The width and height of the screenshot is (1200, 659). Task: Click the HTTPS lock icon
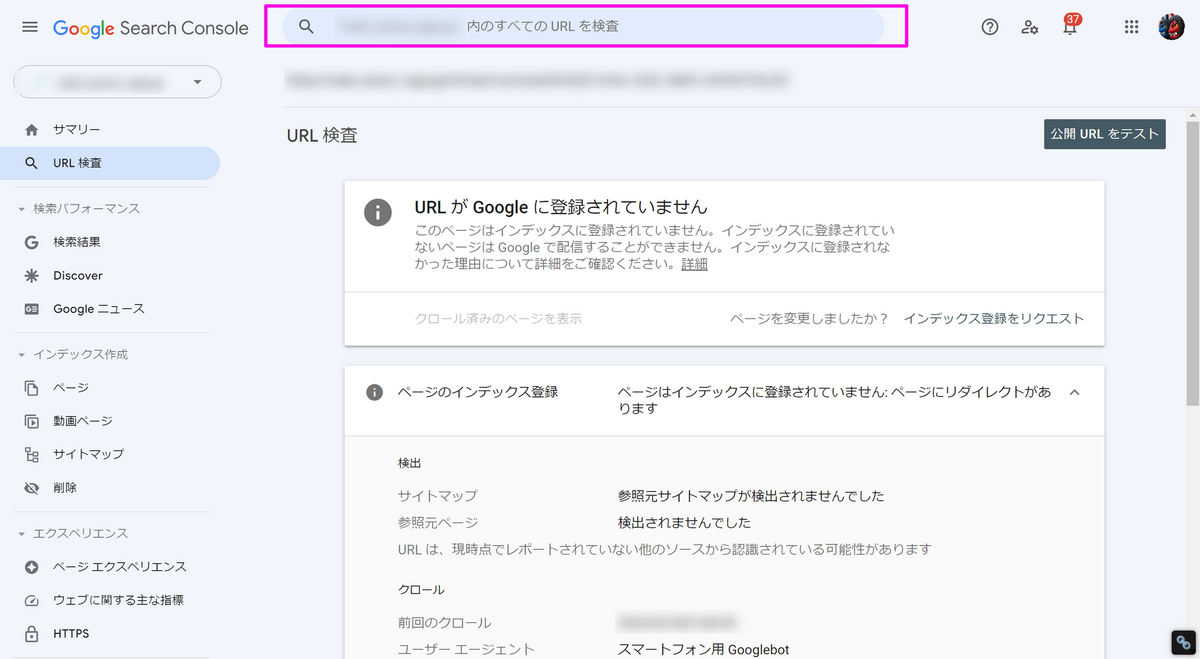pyautogui.click(x=32, y=634)
